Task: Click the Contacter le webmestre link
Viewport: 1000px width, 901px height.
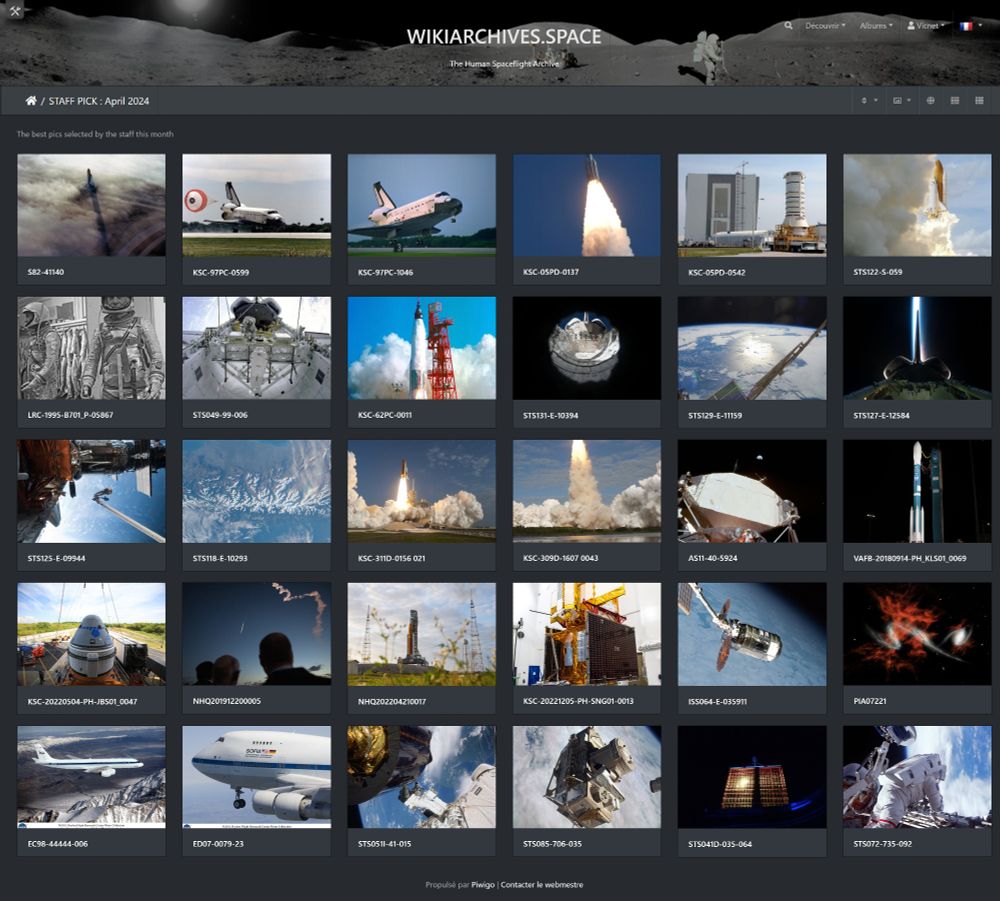Action: [x=541, y=884]
